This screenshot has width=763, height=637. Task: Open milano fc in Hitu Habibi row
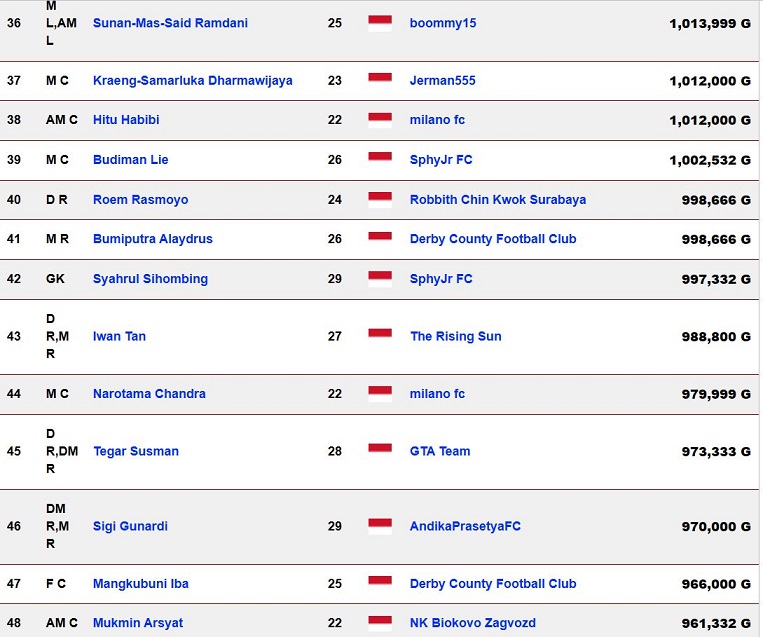click(x=437, y=120)
